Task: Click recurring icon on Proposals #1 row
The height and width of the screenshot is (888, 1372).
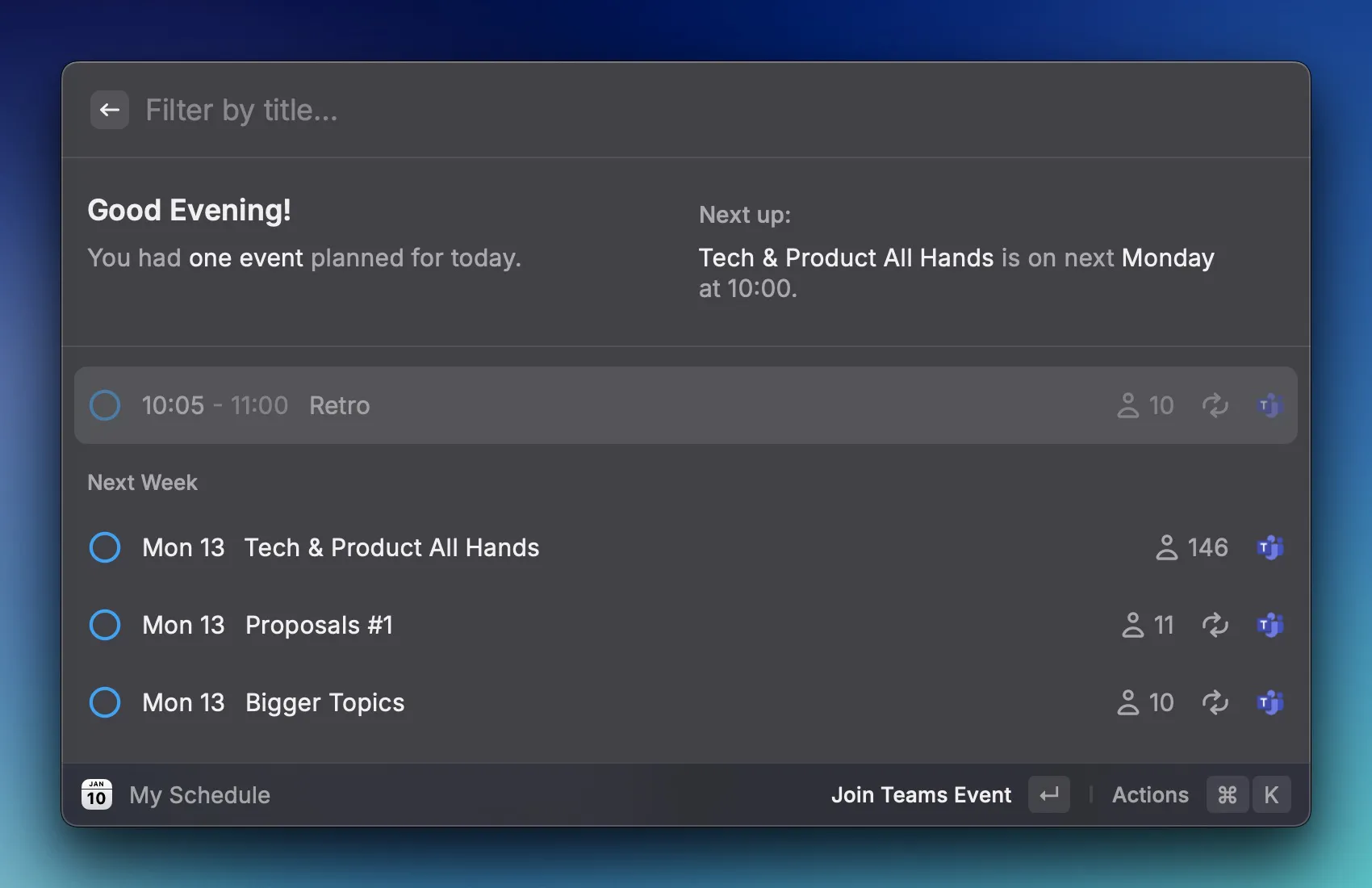Action: (1215, 625)
